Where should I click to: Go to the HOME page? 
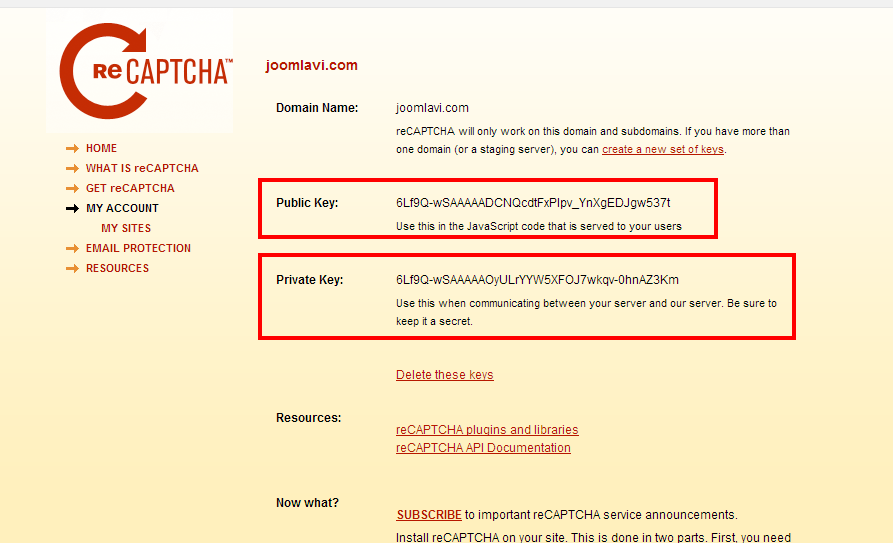click(x=101, y=148)
